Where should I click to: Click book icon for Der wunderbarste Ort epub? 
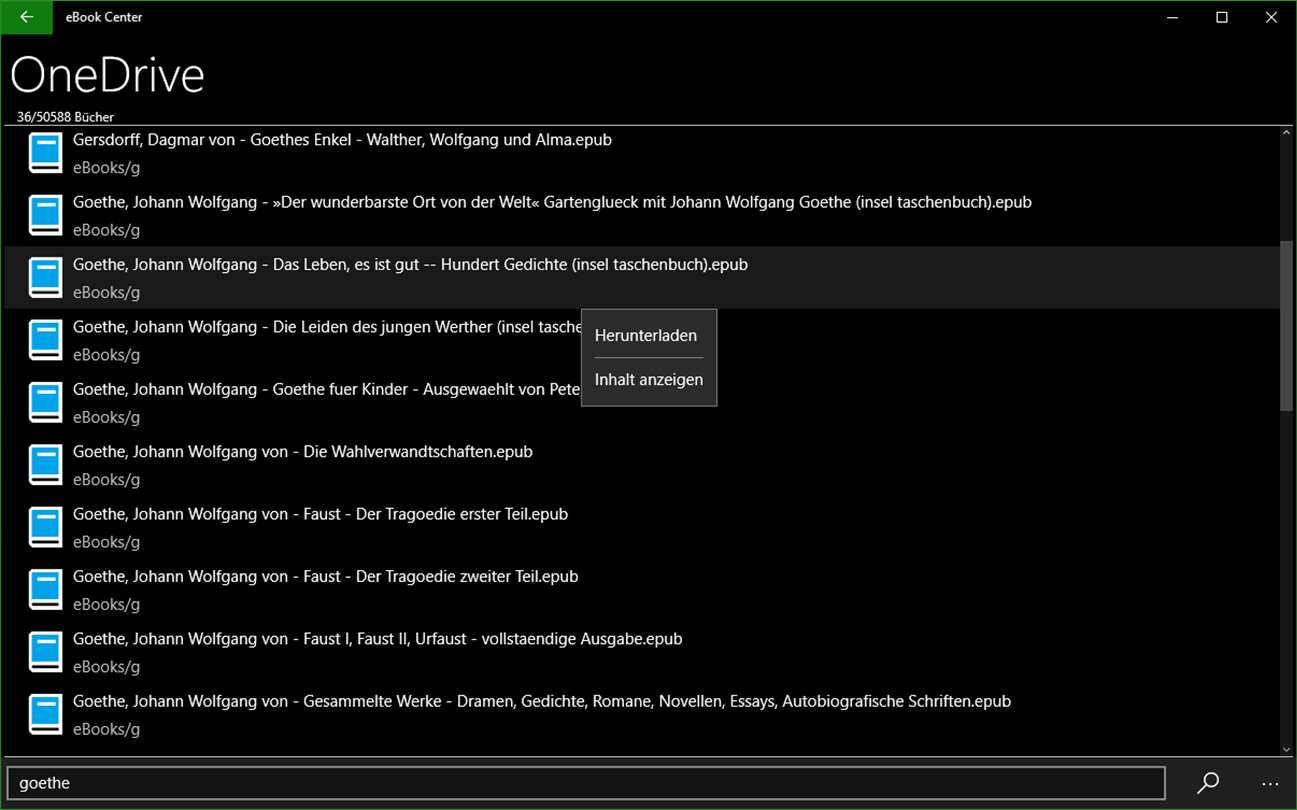pos(45,215)
